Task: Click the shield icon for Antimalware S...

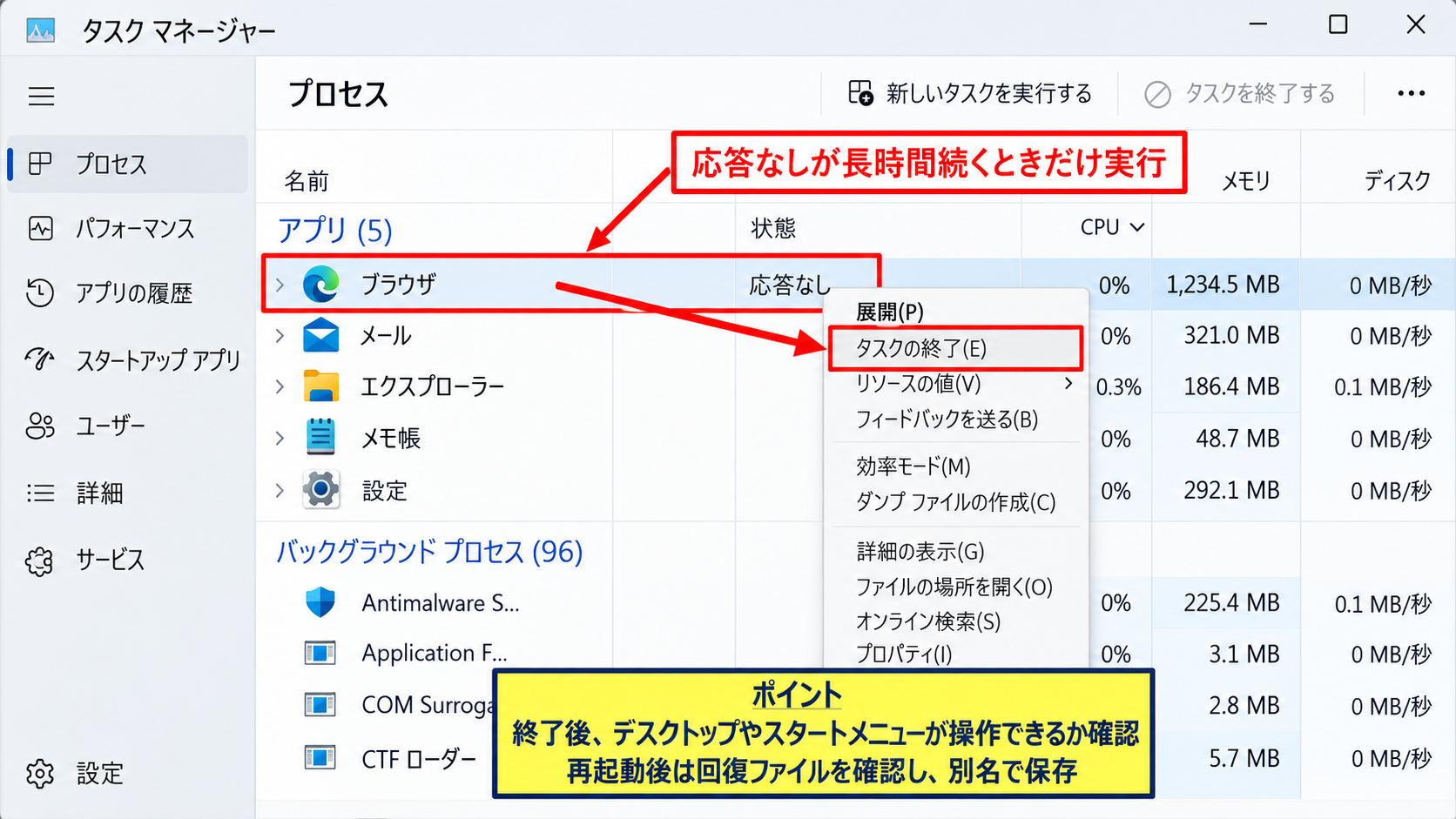Action: tap(320, 602)
